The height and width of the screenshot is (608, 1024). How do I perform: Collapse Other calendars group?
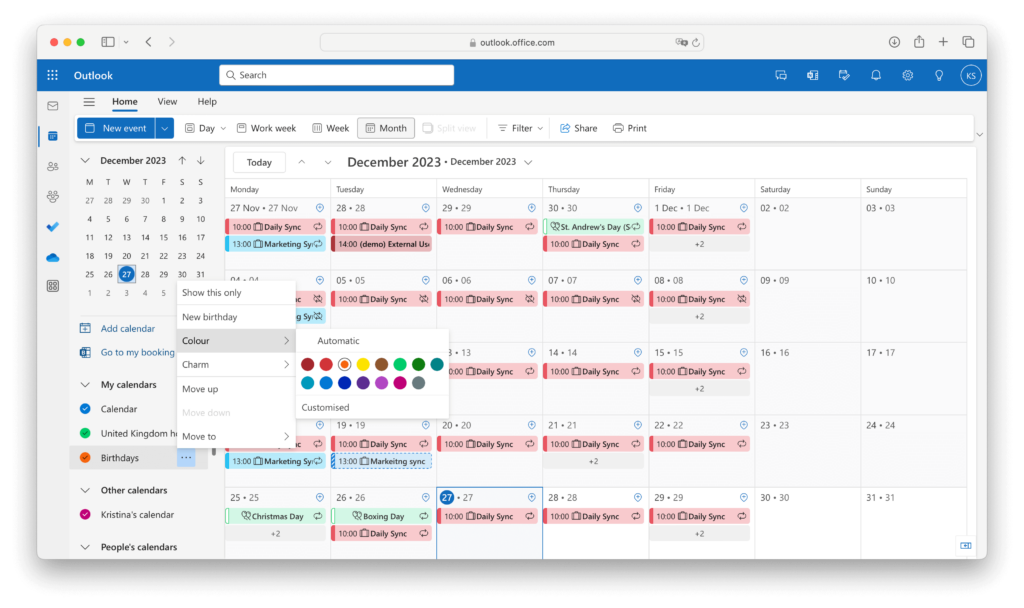pos(85,490)
